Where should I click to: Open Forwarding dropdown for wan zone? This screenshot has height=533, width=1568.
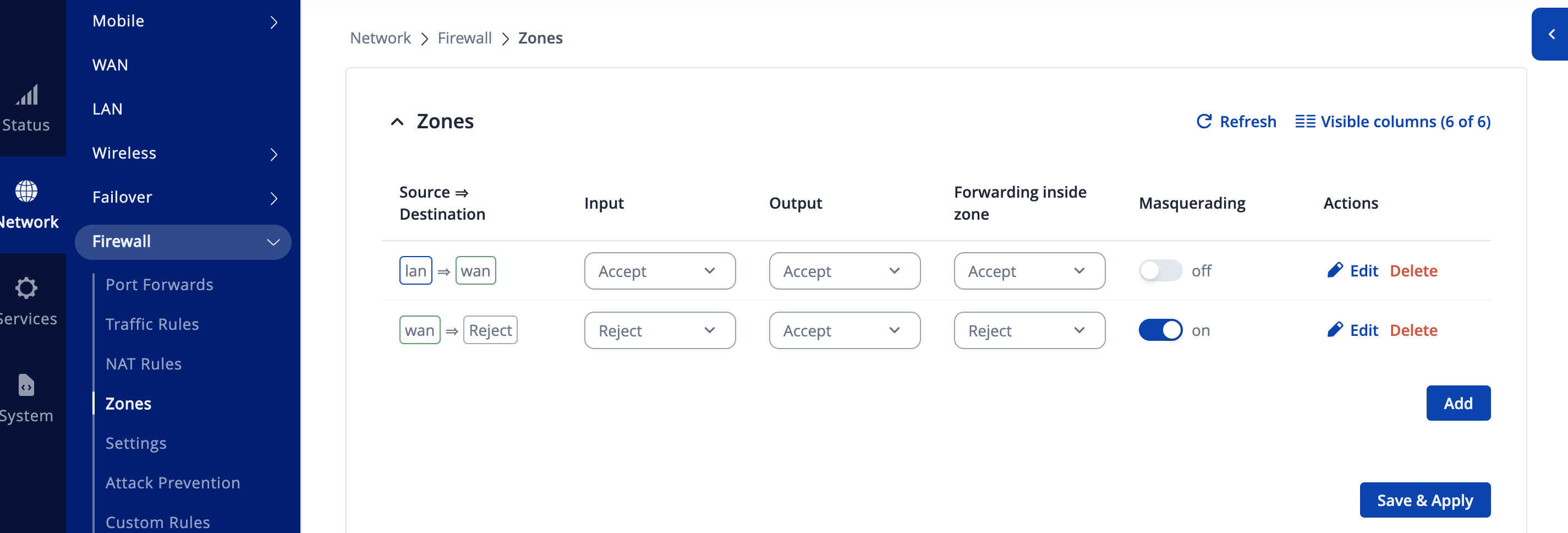tap(1029, 331)
